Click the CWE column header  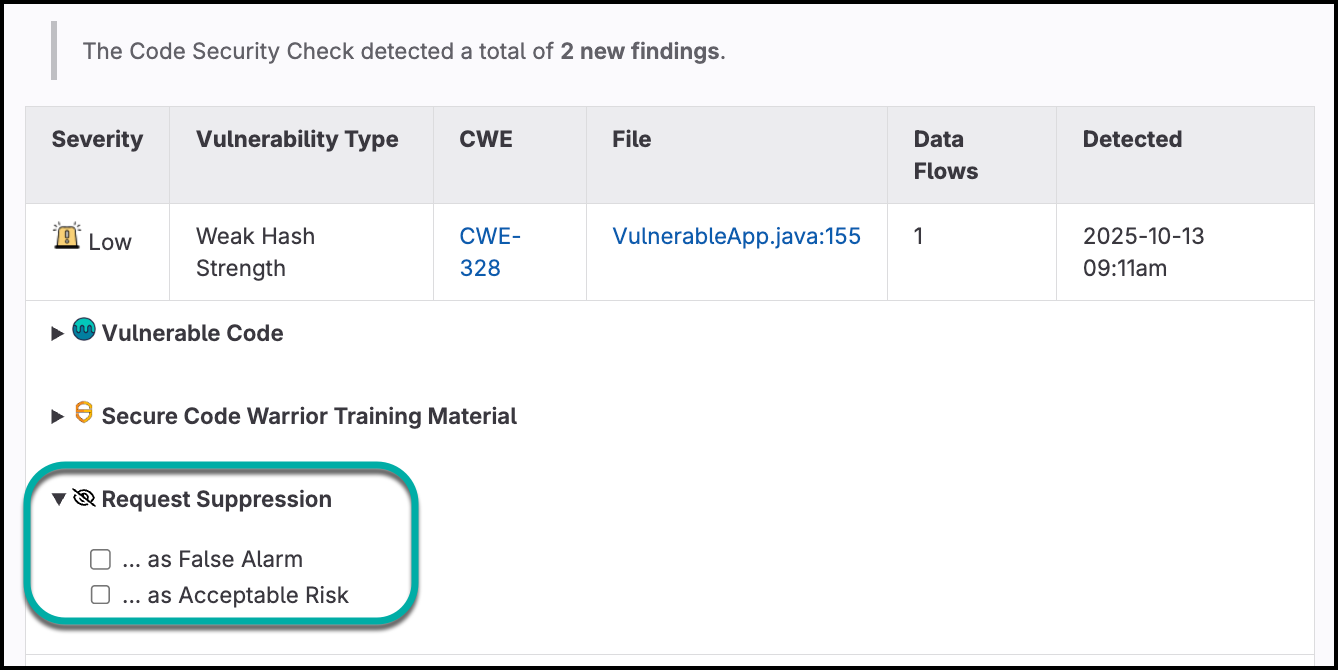click(486, 139)
